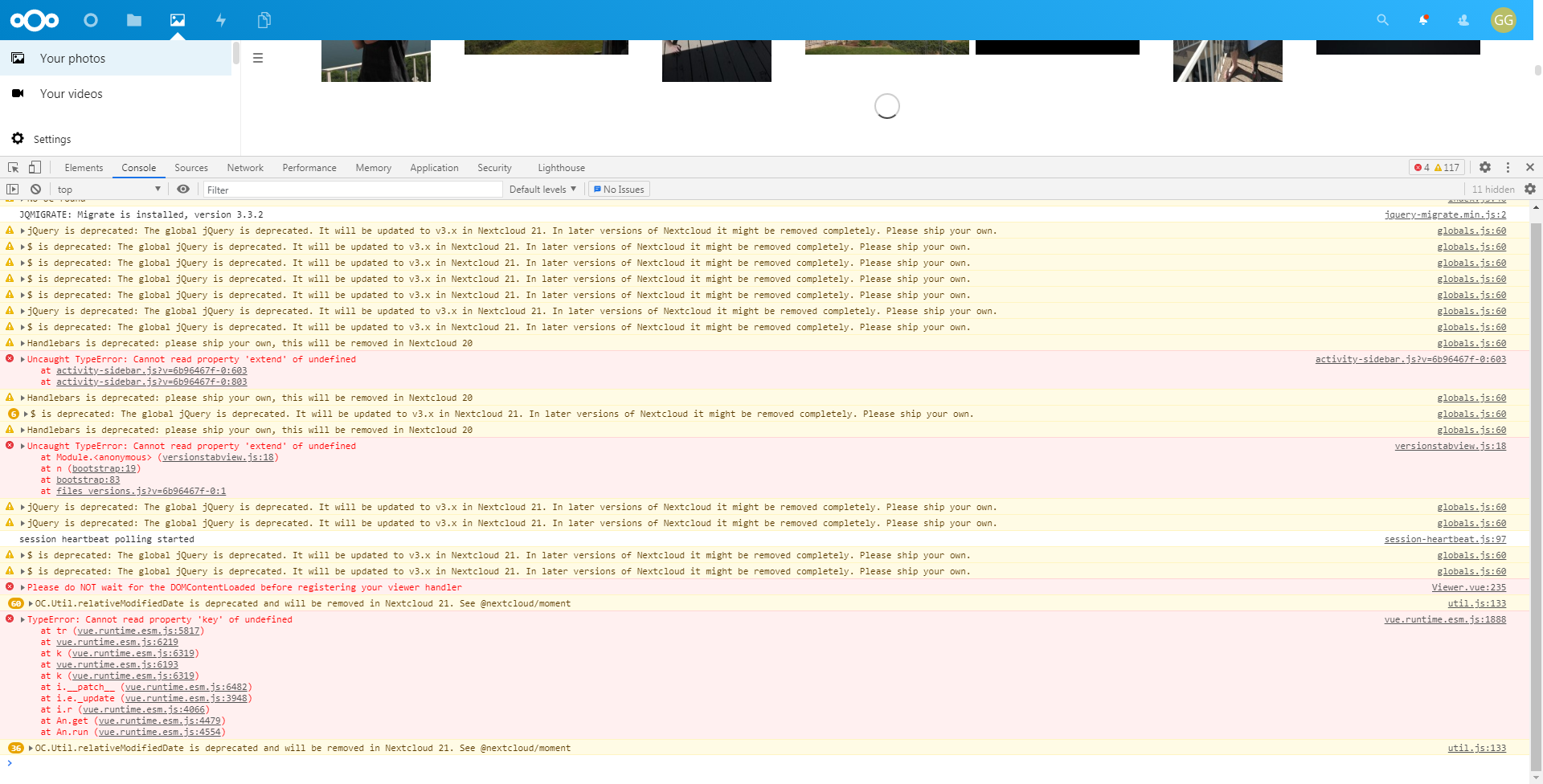Viewport: 1543px width, 784px height.
Task: Open the top context dropdown
Action: pos(108,190)
